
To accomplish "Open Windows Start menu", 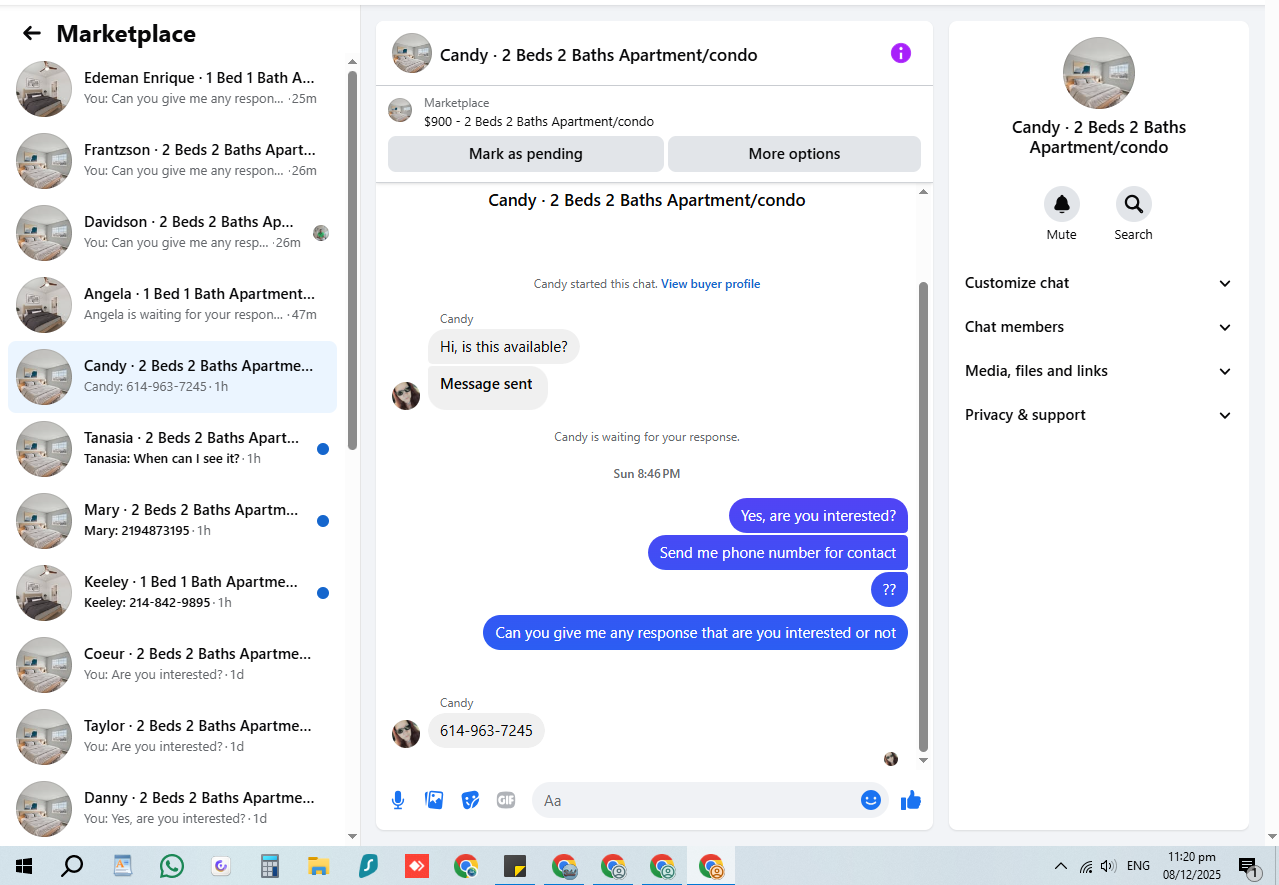I will tap(24, 866).
